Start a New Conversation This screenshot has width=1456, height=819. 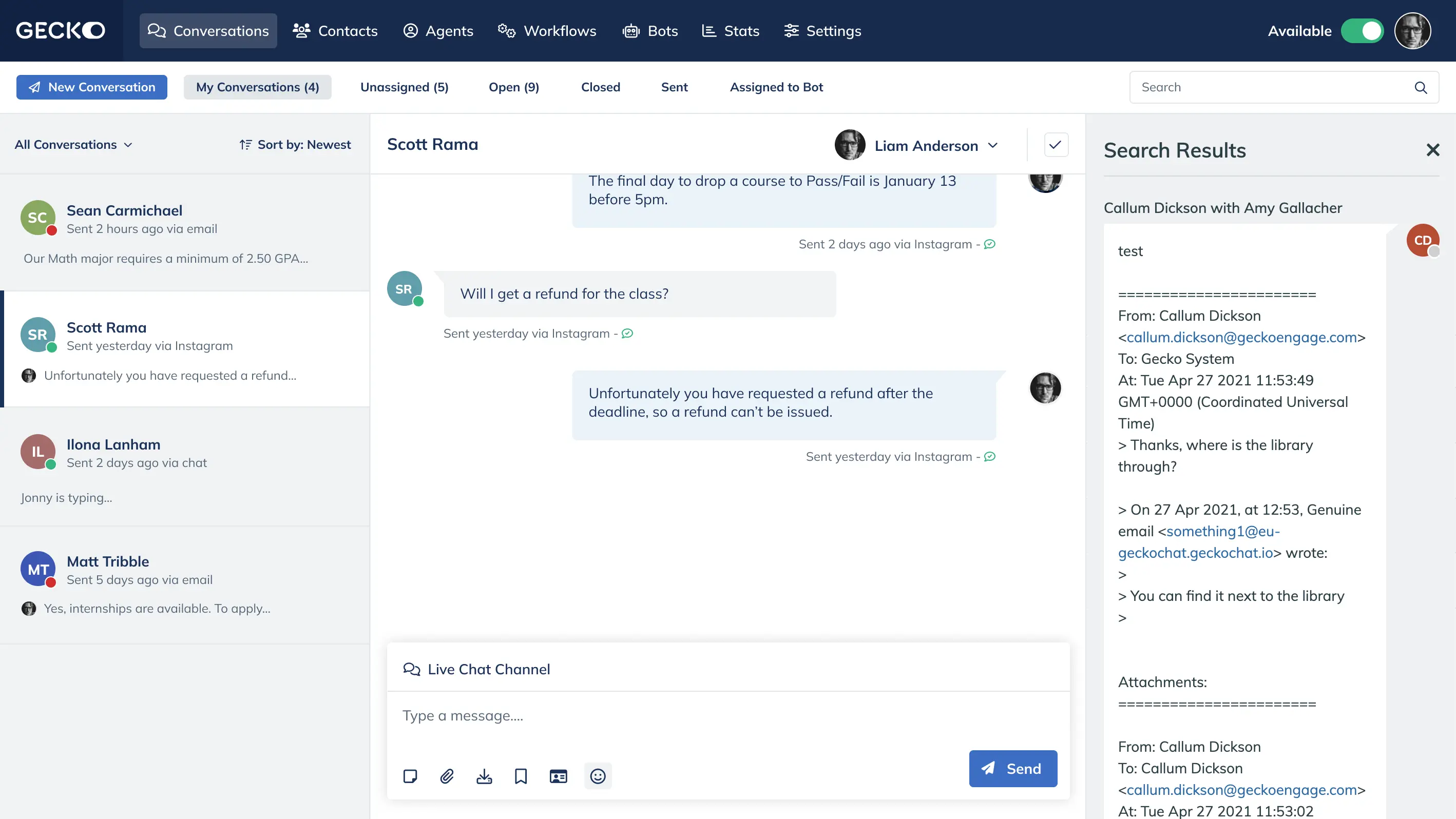pos(91,87)
